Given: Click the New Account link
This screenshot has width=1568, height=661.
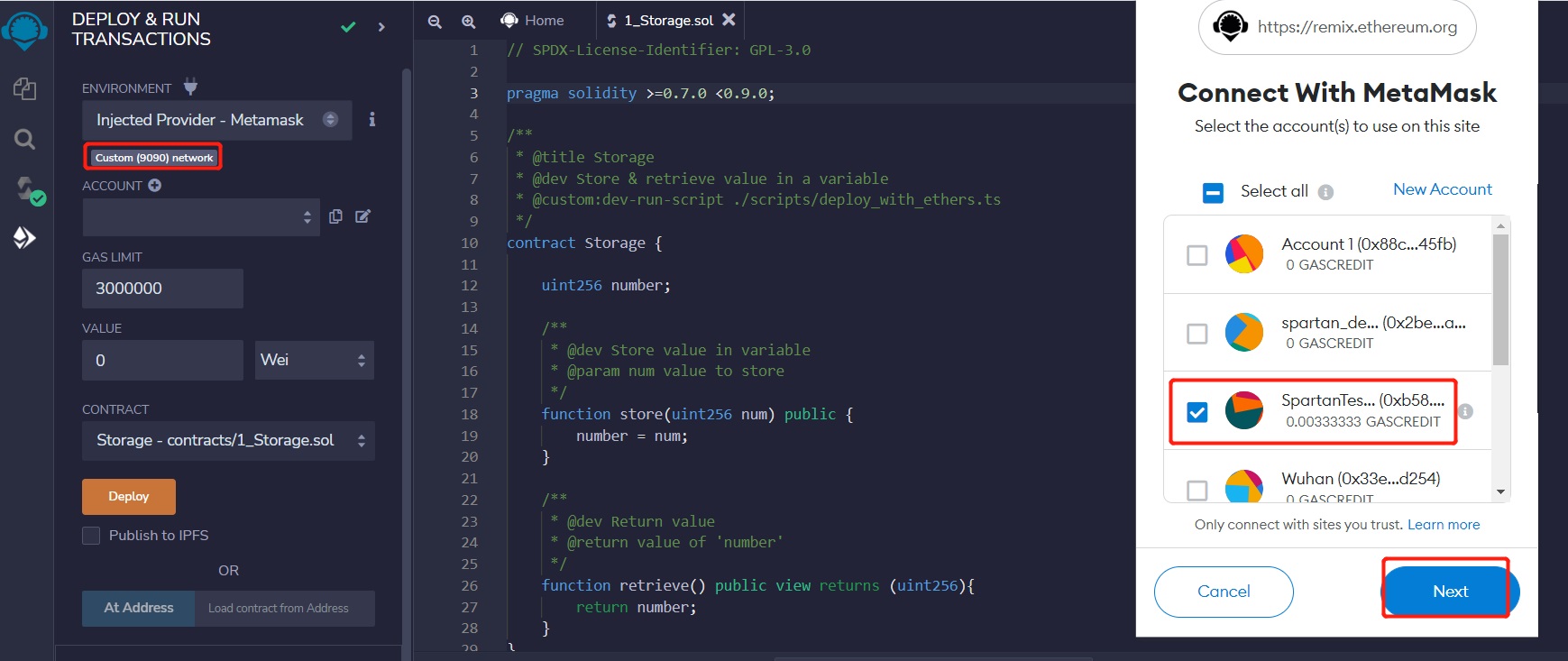Looking at the screenshot, I should pos(1442,189).
